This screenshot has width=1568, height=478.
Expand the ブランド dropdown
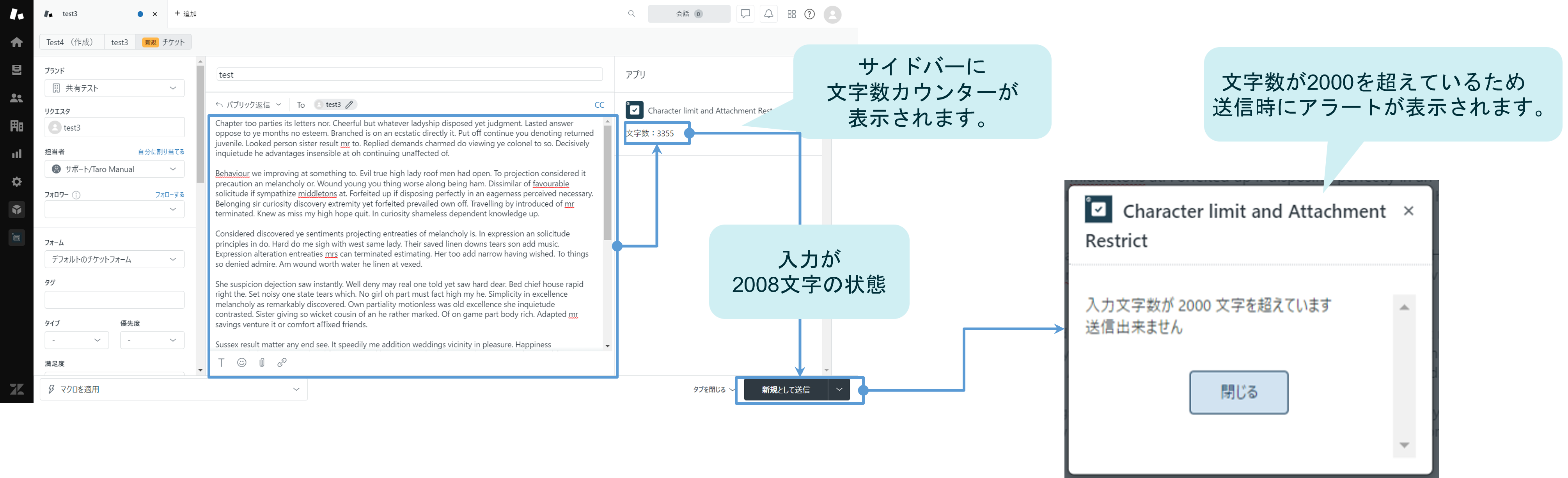(x=114, y=88)
